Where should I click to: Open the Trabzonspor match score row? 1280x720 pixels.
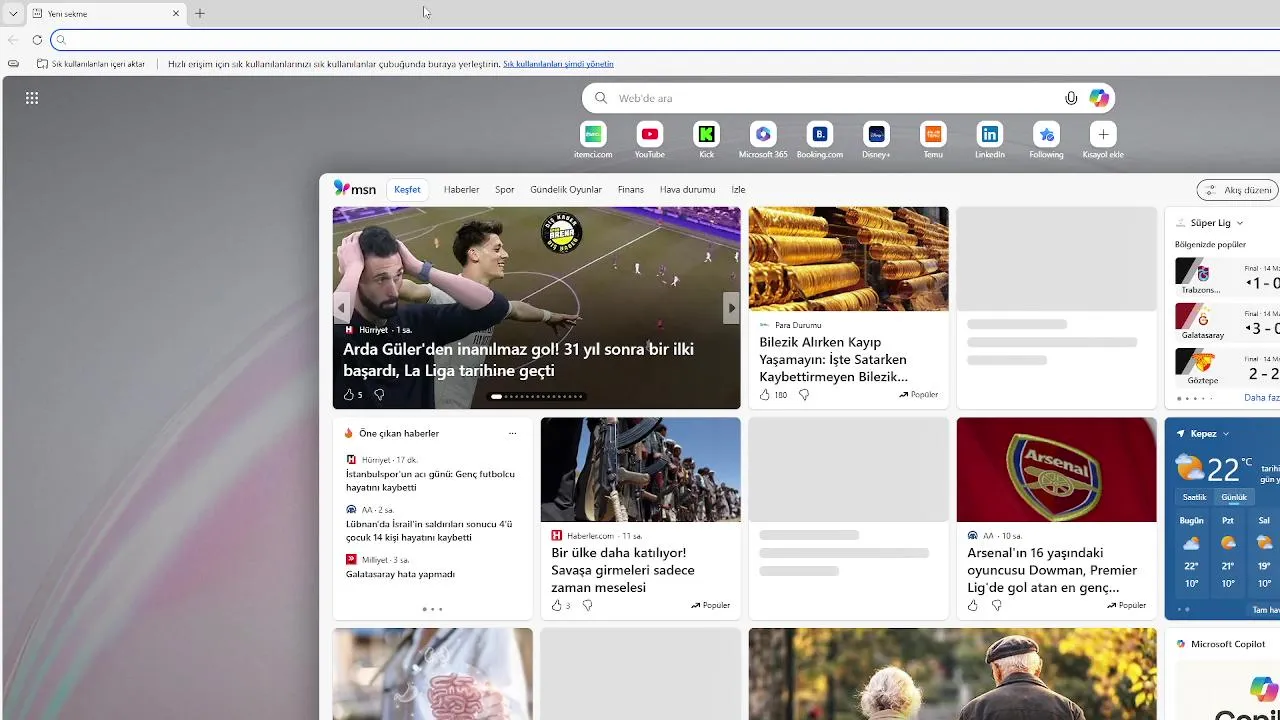tap(1227, 277)
